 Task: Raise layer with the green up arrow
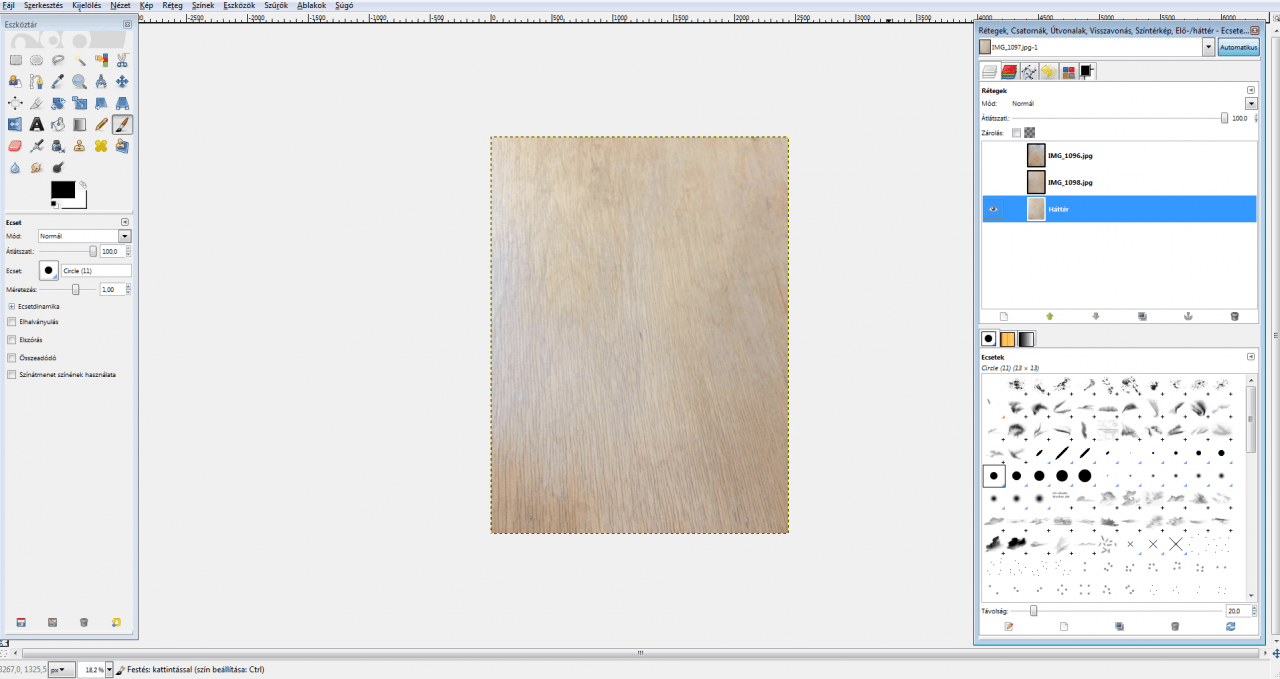1050,316
